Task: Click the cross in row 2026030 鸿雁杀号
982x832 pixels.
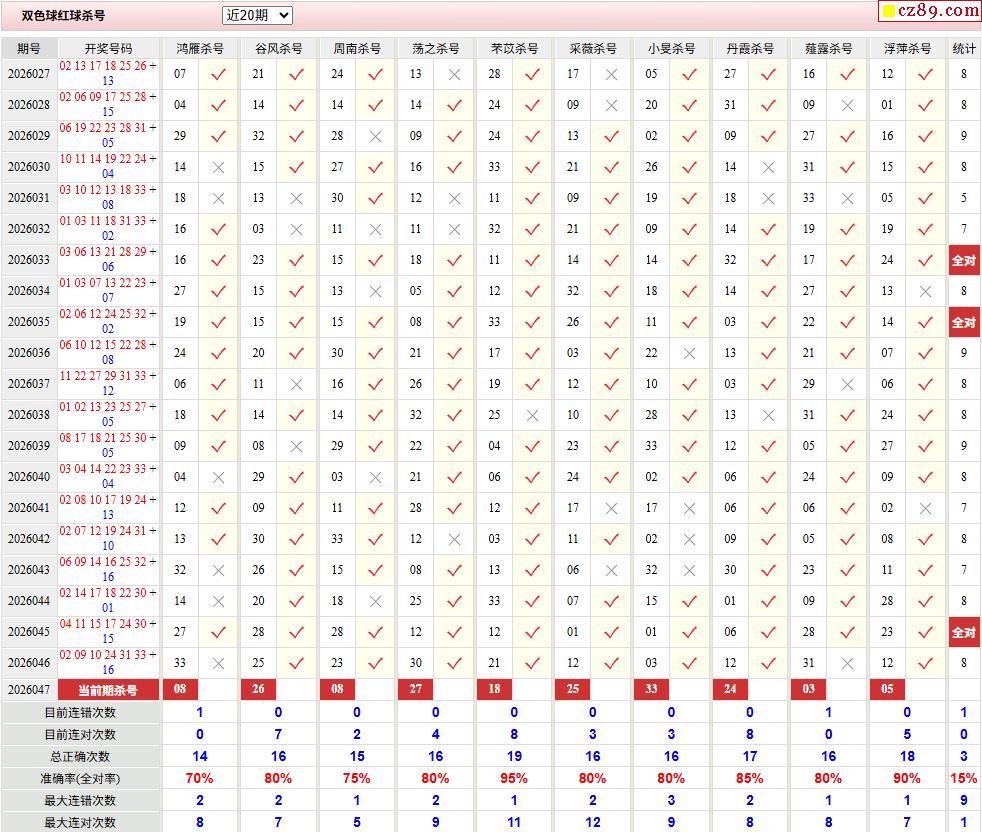Action: tap(218, 168)
